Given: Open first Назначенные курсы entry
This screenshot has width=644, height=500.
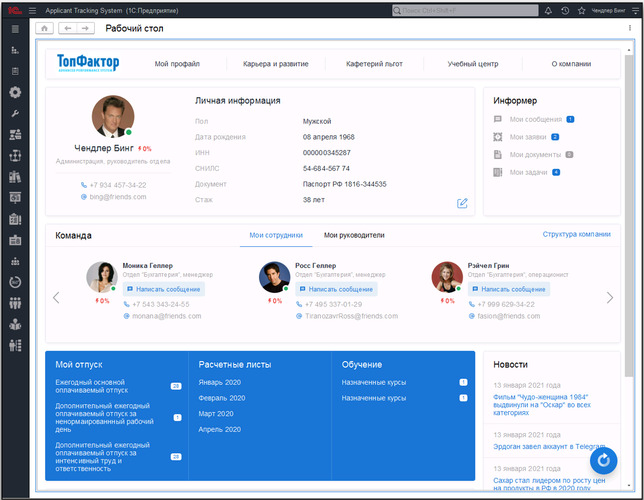Looking at the screenshot, I should pyautogui.click(x=374, y=382).
